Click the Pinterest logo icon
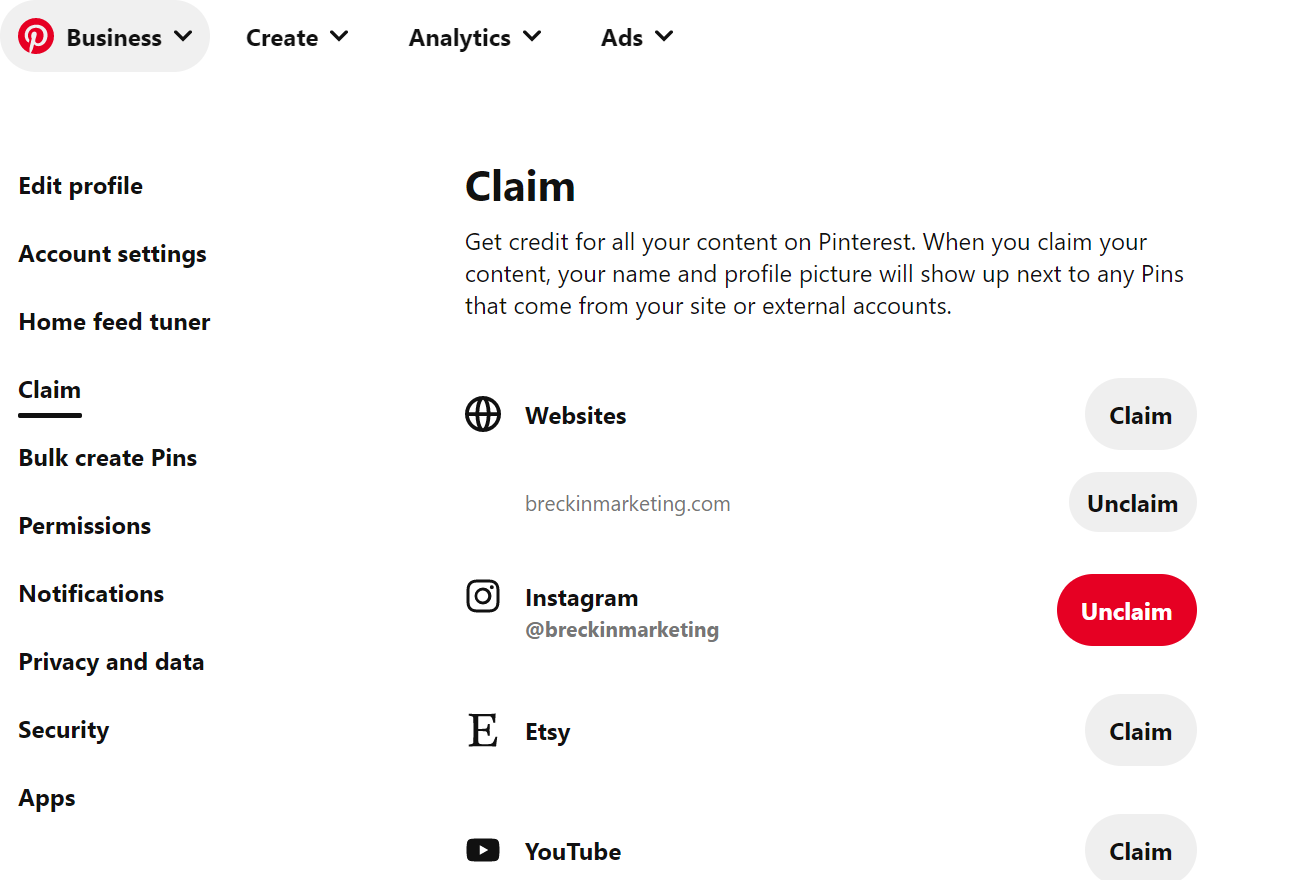This screenshot has height=880, width=1308. pyautogui.click(x=36, y=37)
